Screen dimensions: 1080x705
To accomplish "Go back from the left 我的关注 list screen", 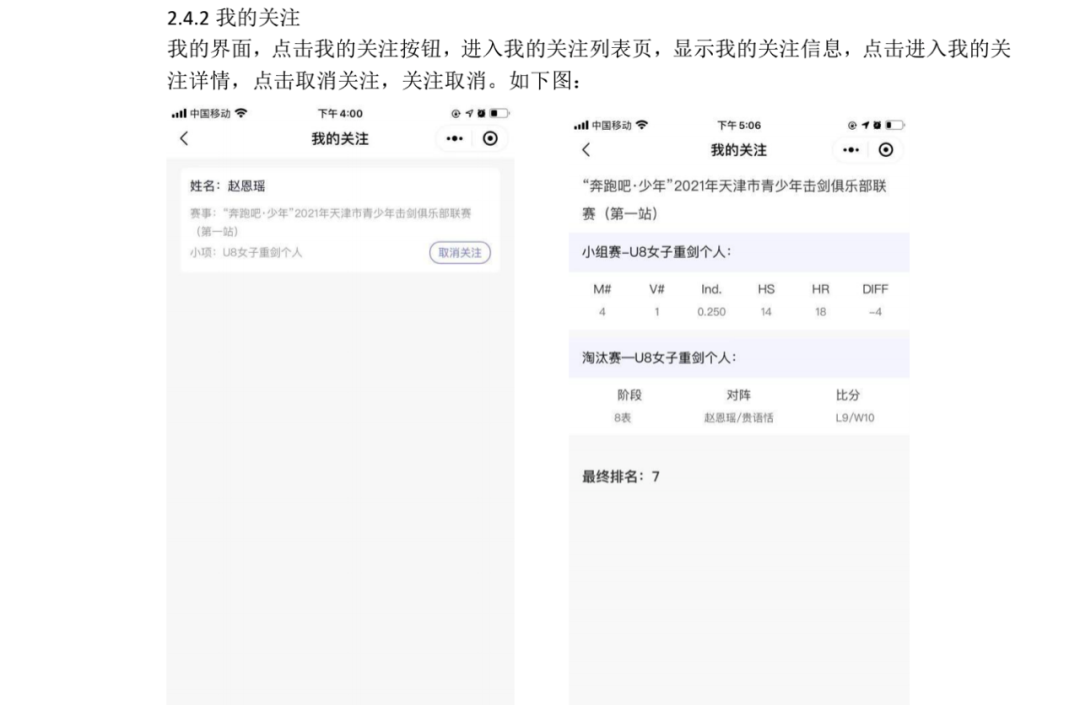I will point(184,138).
